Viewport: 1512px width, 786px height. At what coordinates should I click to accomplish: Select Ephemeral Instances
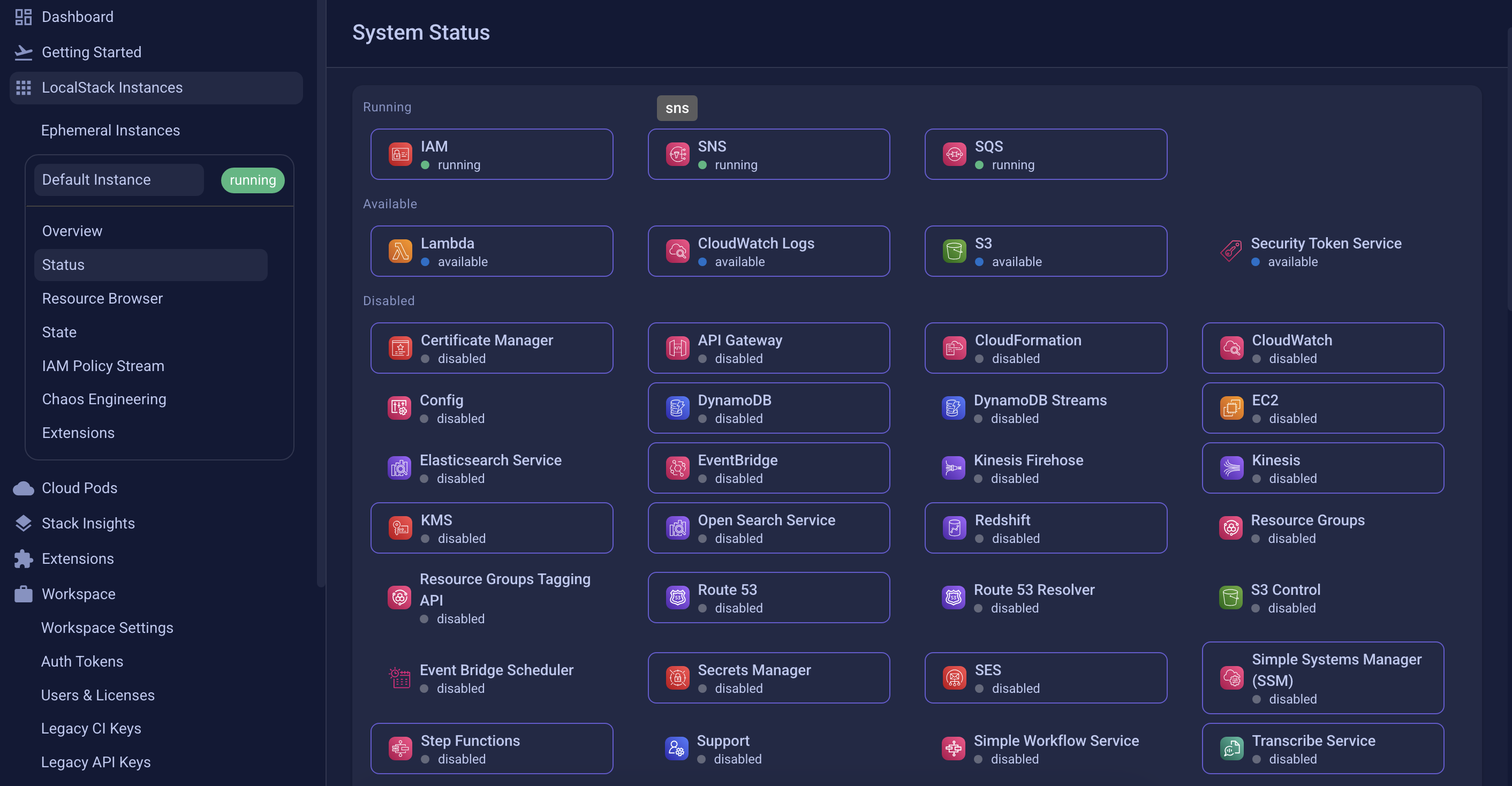pos(110,130)
